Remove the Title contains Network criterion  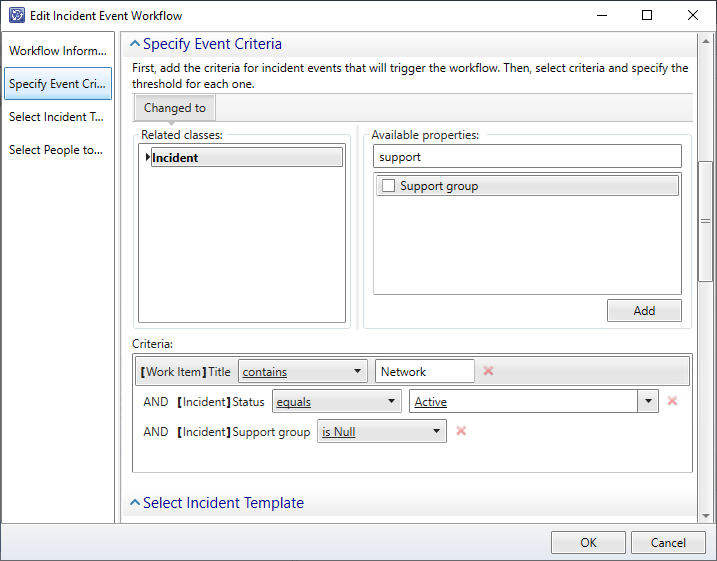(x=489, y=371)
